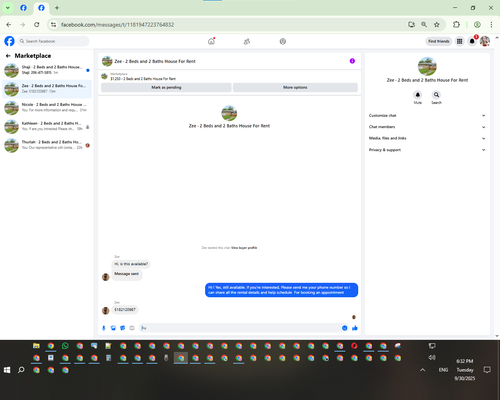Open the Windows Start menu
This screenshot has width=500, height=400.
[7, 370]
